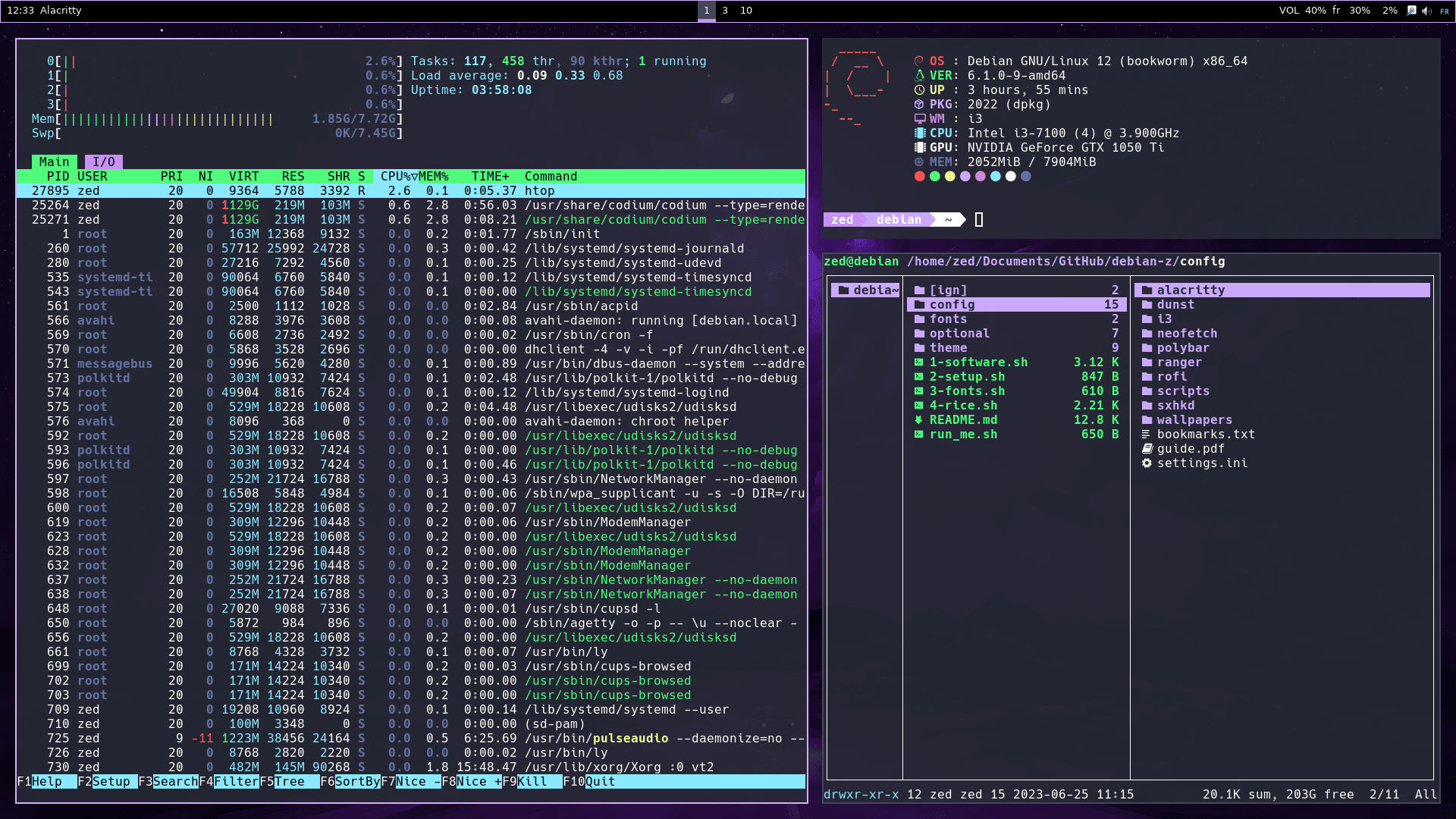Click the i3 folder icon in ranger
Screen dimensions: 1456x819
click(1147, 318)
